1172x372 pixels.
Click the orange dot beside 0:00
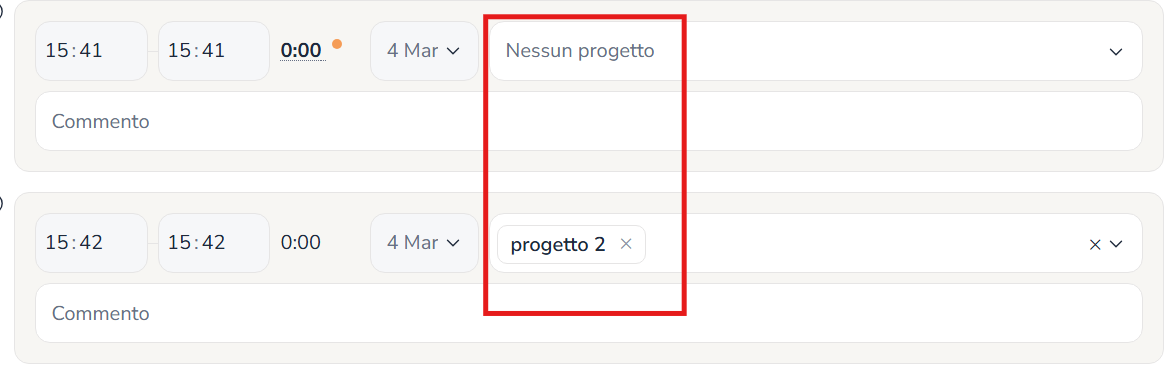[x=337, y=43]
